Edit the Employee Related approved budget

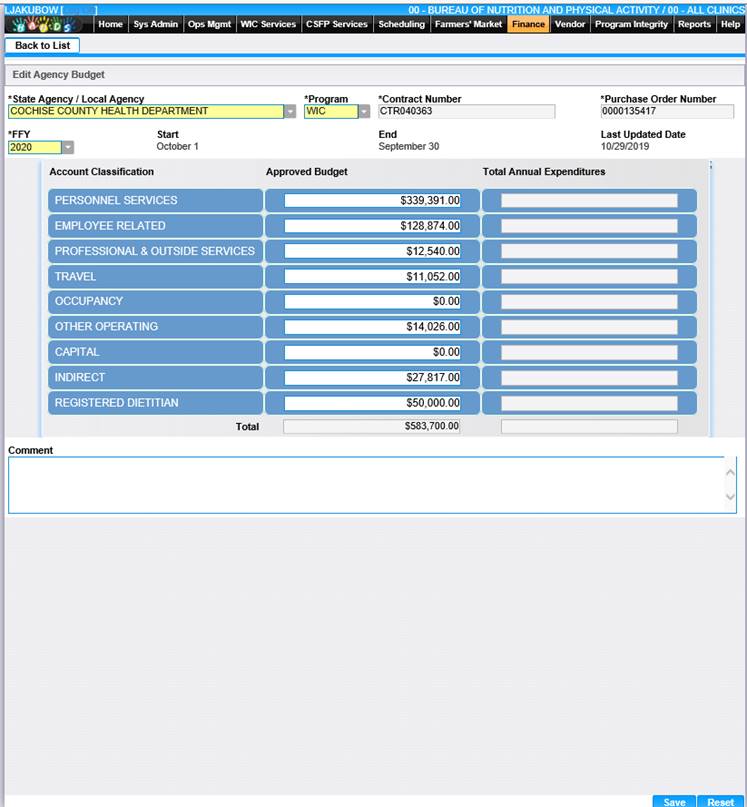[372, 225]
